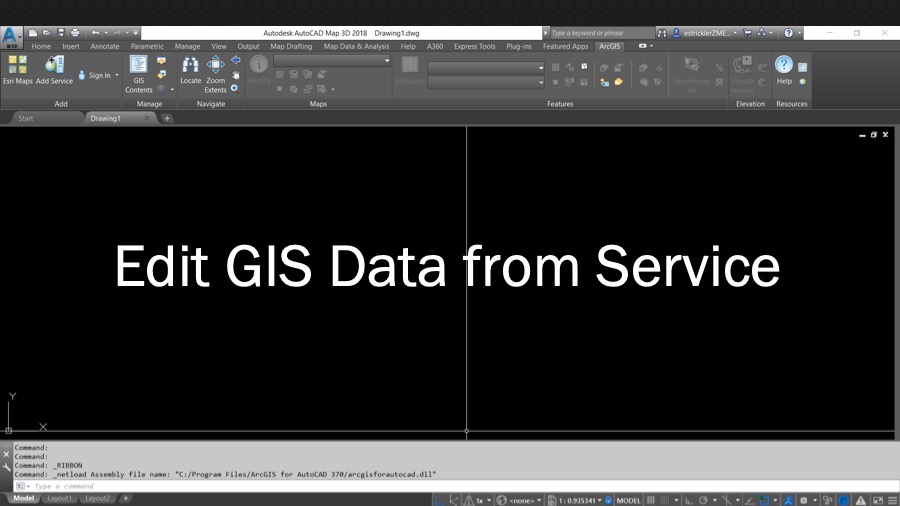Screen dimensions: 900x506
Task: Click the A360 ribbon tab
Action: pyautogui.click(x=435, y=46)
